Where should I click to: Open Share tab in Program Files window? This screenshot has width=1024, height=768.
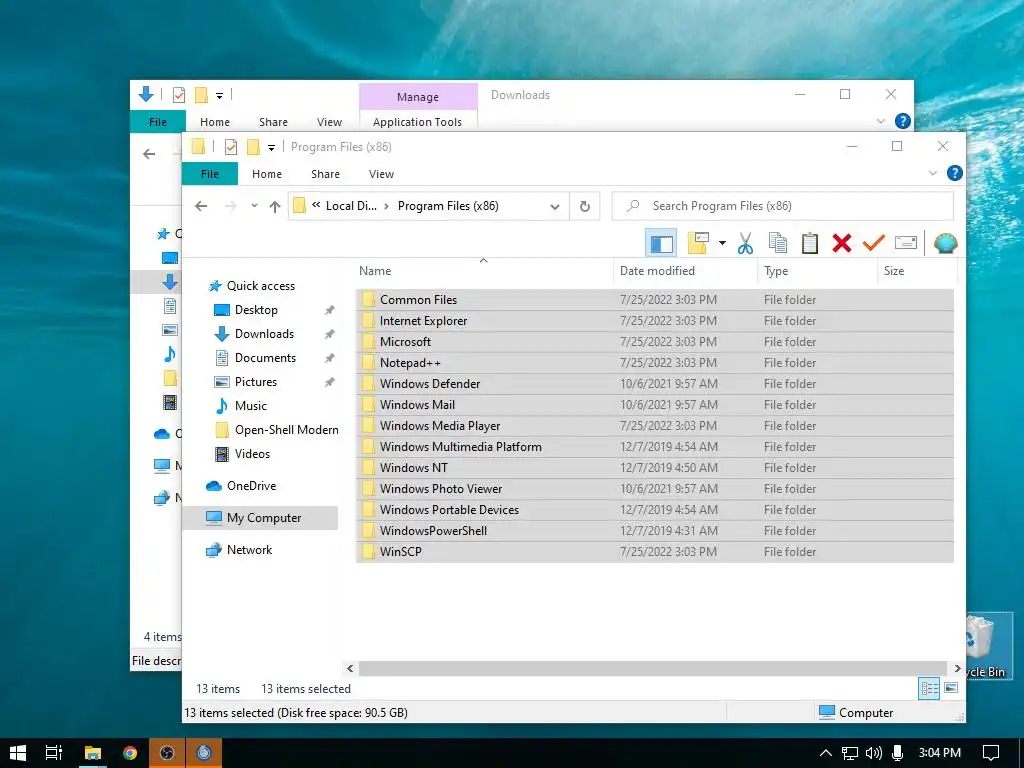[x=325, y=174]
